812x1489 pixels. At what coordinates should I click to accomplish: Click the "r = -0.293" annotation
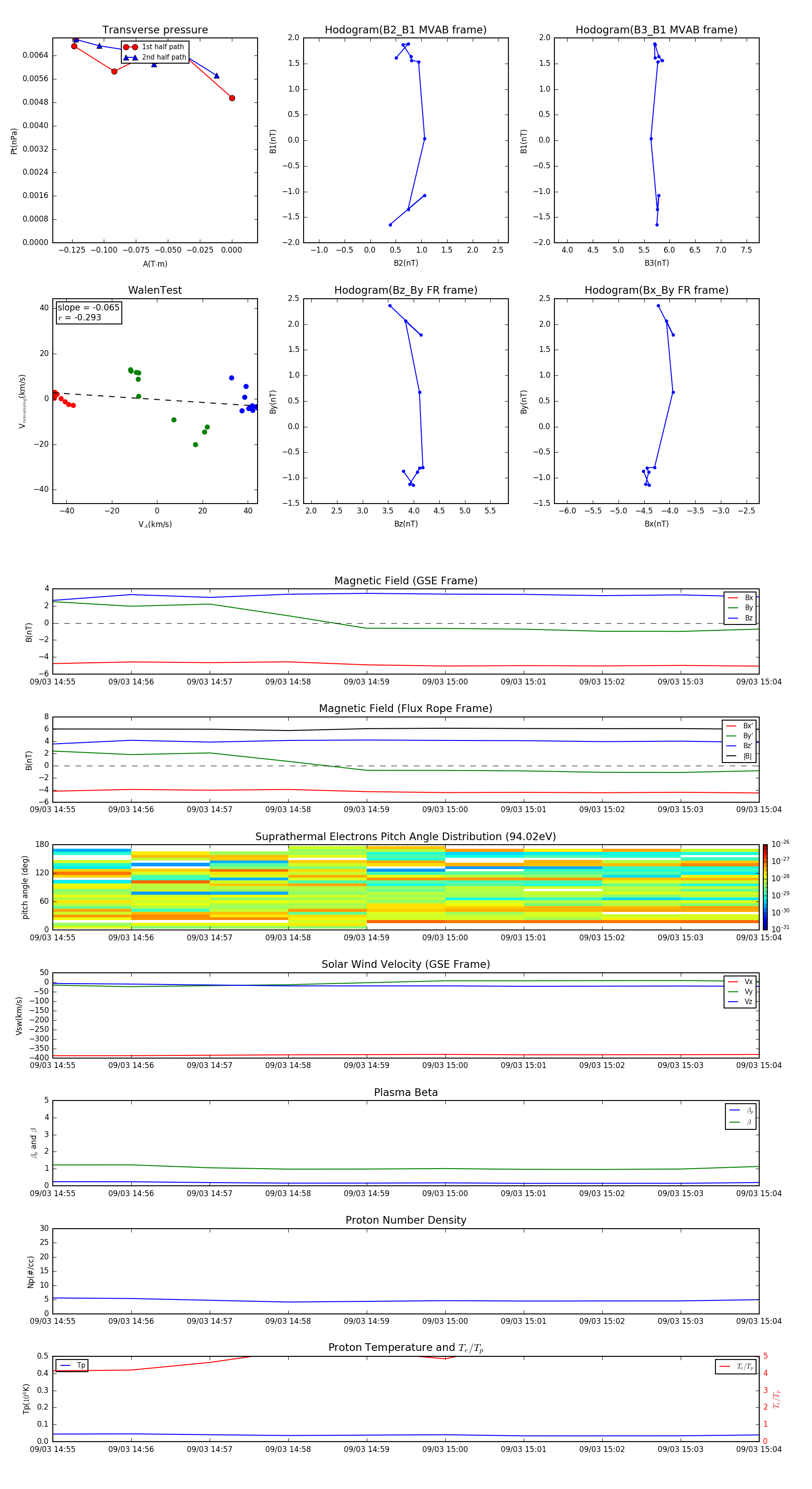click(80, 317)
